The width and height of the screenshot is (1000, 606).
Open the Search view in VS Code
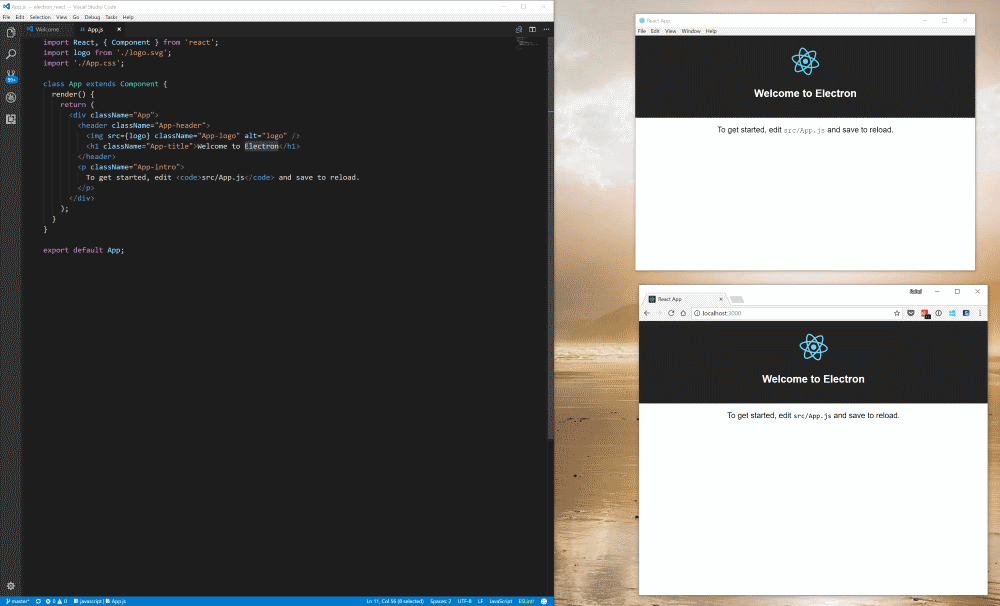coord(11,54)
